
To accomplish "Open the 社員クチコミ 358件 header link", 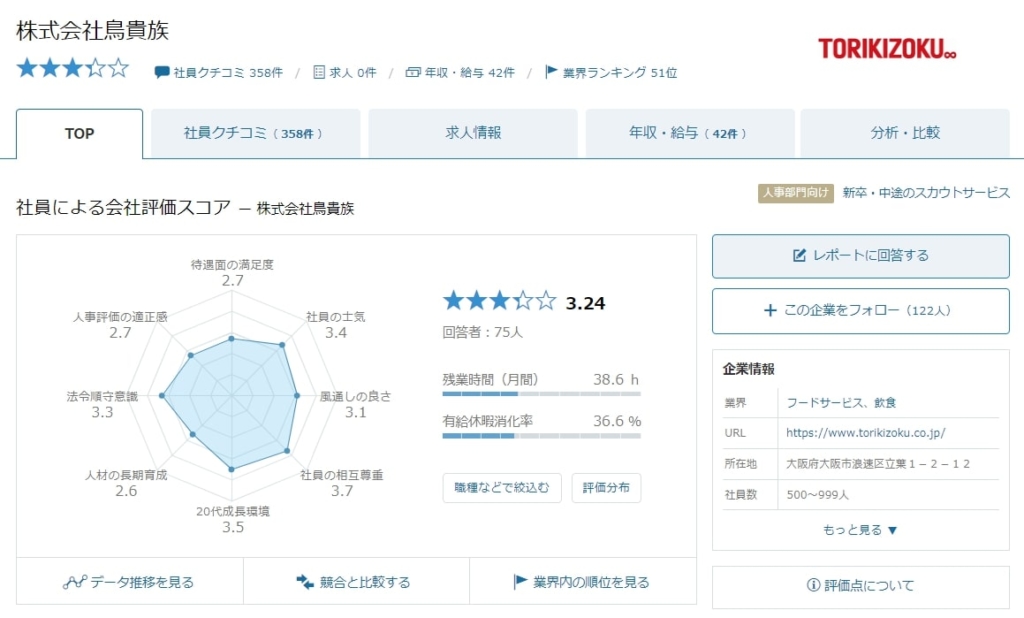I will tap(228, 73).
